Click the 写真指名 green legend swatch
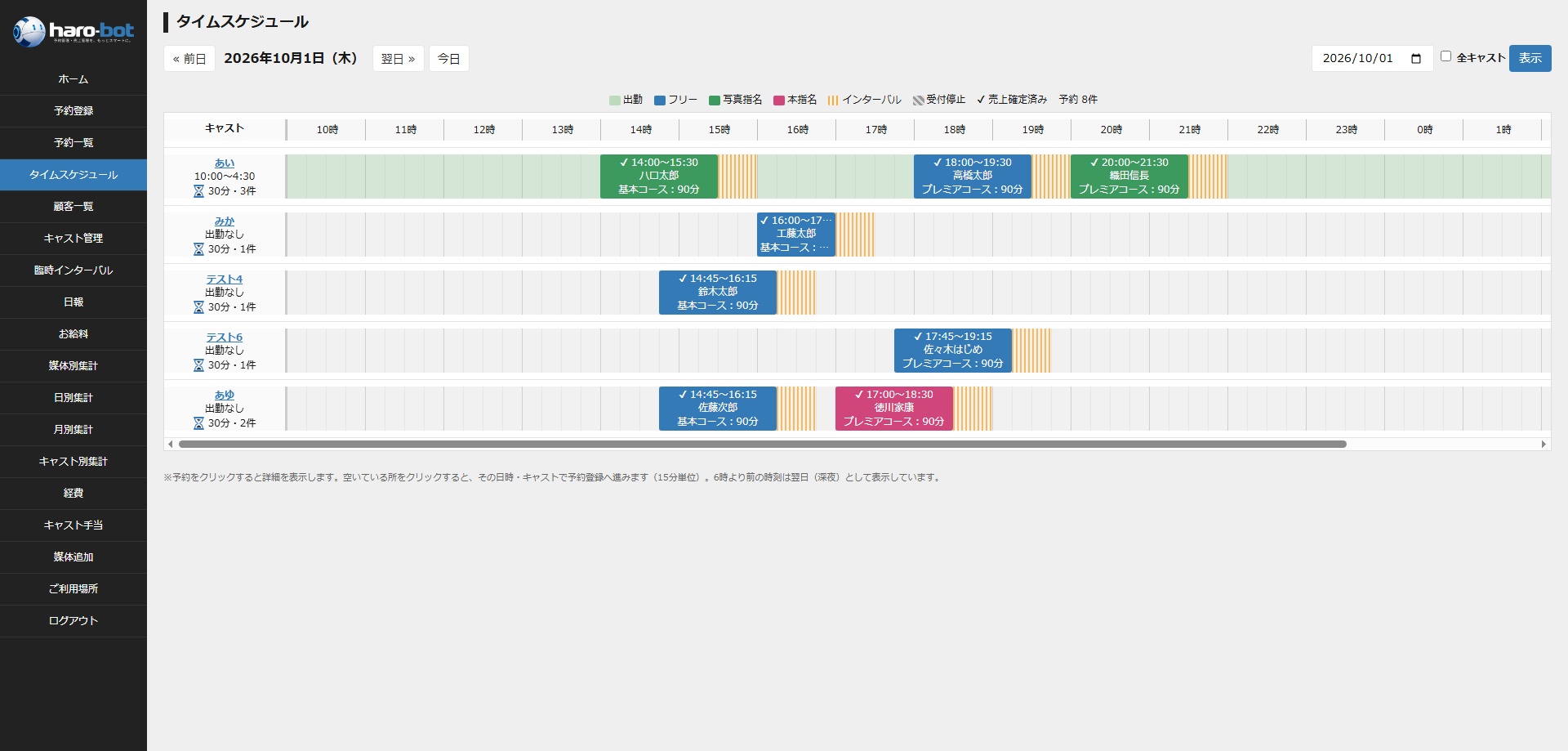 (x=715, y=101)
